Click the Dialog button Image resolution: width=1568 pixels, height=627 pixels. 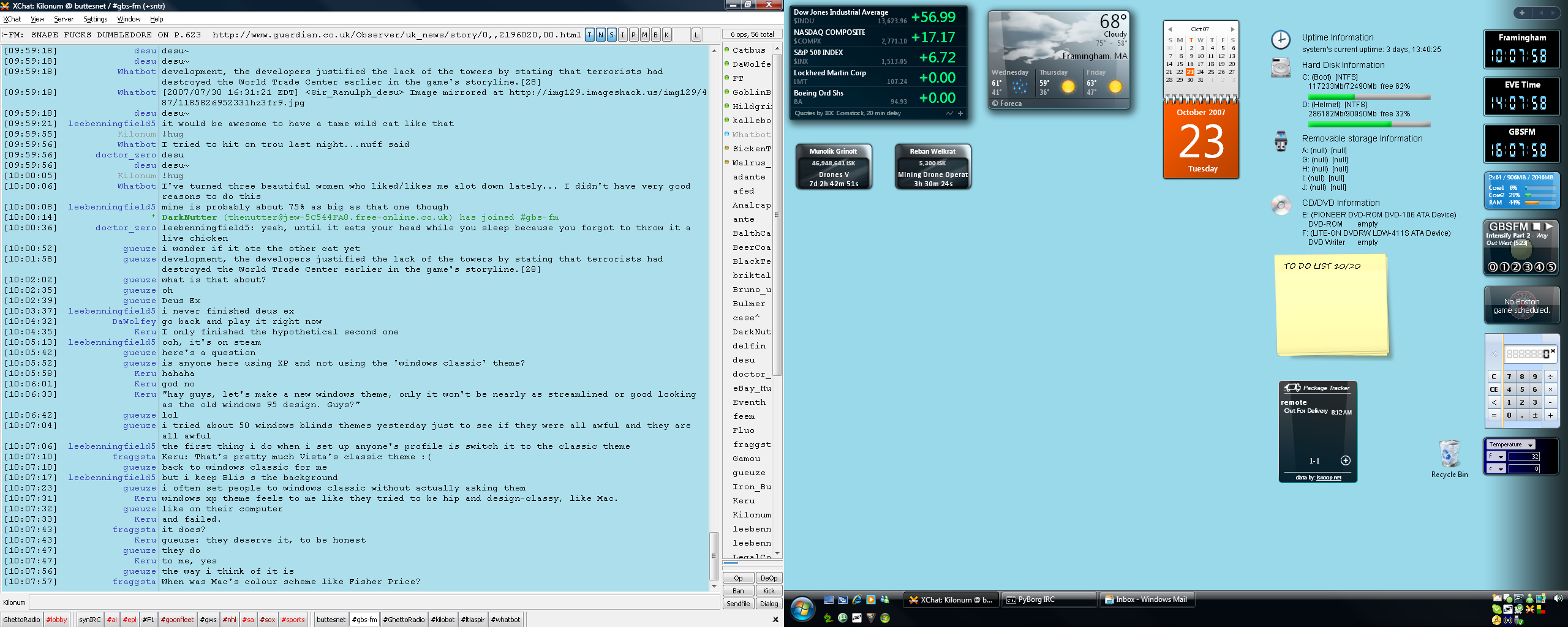[x=769, y=604]
